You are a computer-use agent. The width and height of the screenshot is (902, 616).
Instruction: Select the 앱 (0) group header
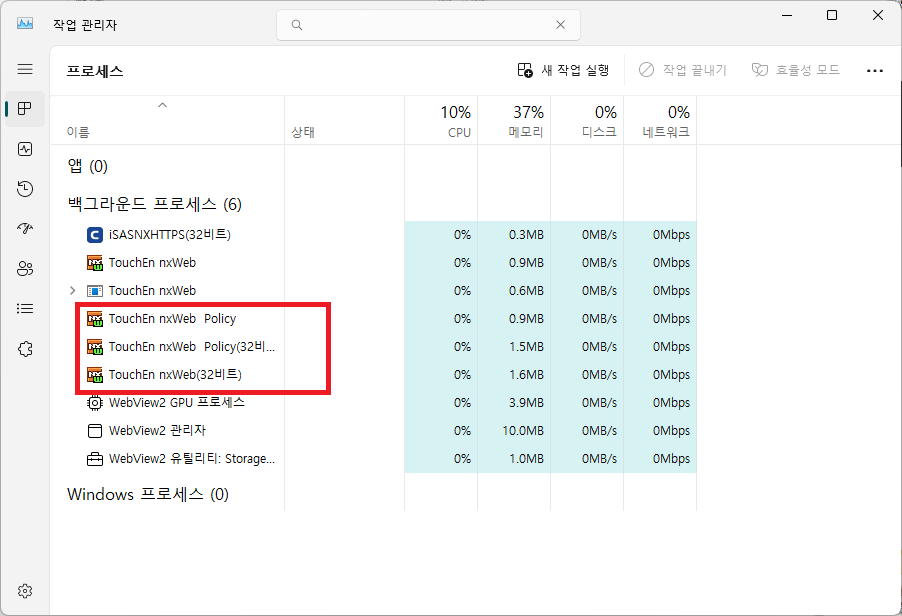87,166
